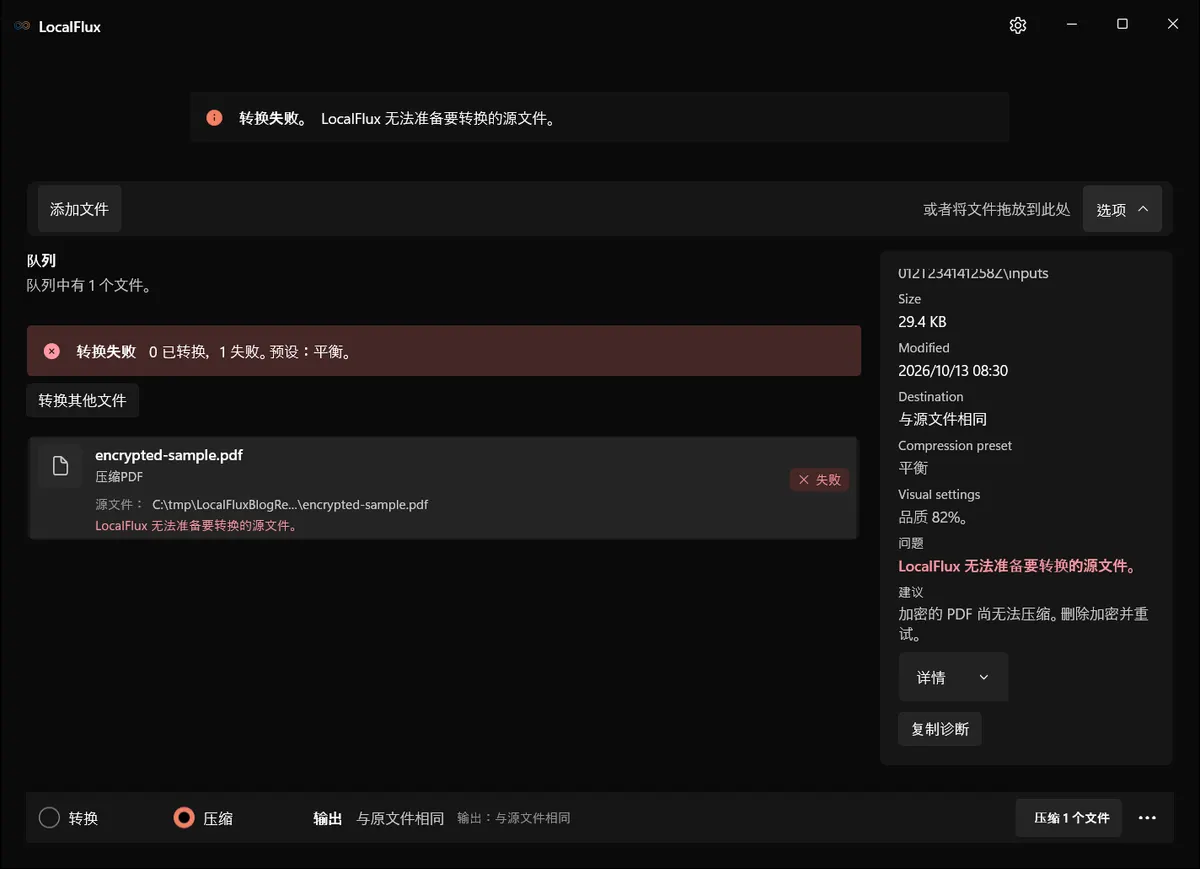
Task: Click the 压缩 1 个文件 button
Action: tap(1069, 818)
